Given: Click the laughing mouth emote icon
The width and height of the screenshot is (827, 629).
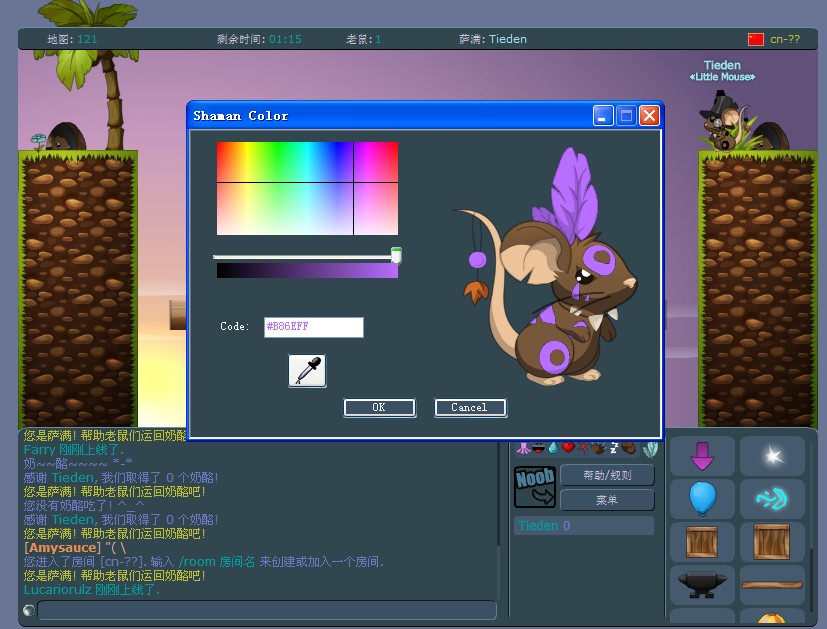Looking at the screenshot, I should (538, 448).
